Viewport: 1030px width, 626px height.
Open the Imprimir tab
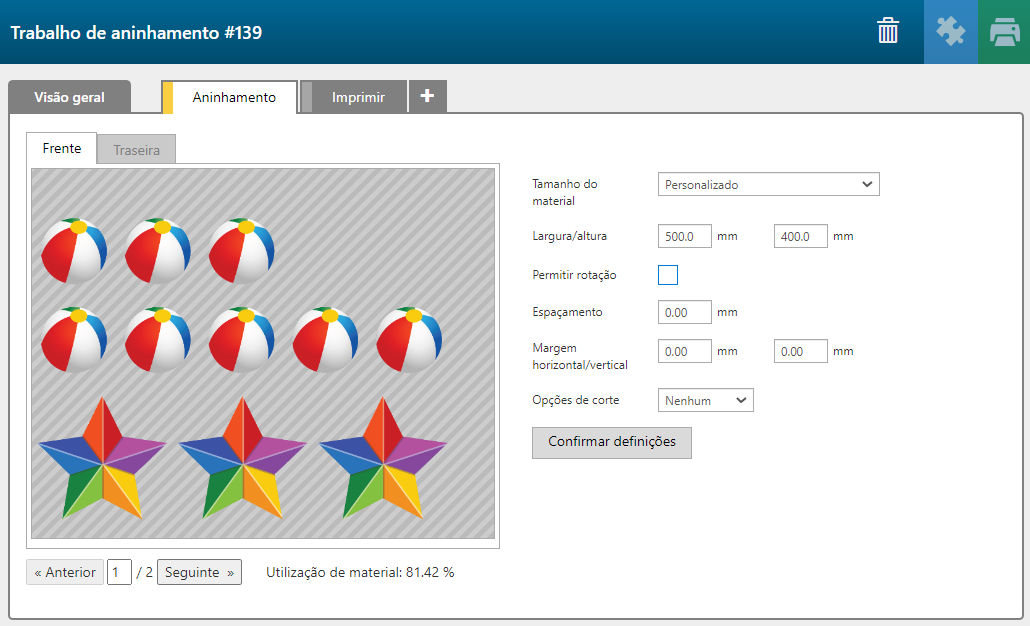click(358, 97)
